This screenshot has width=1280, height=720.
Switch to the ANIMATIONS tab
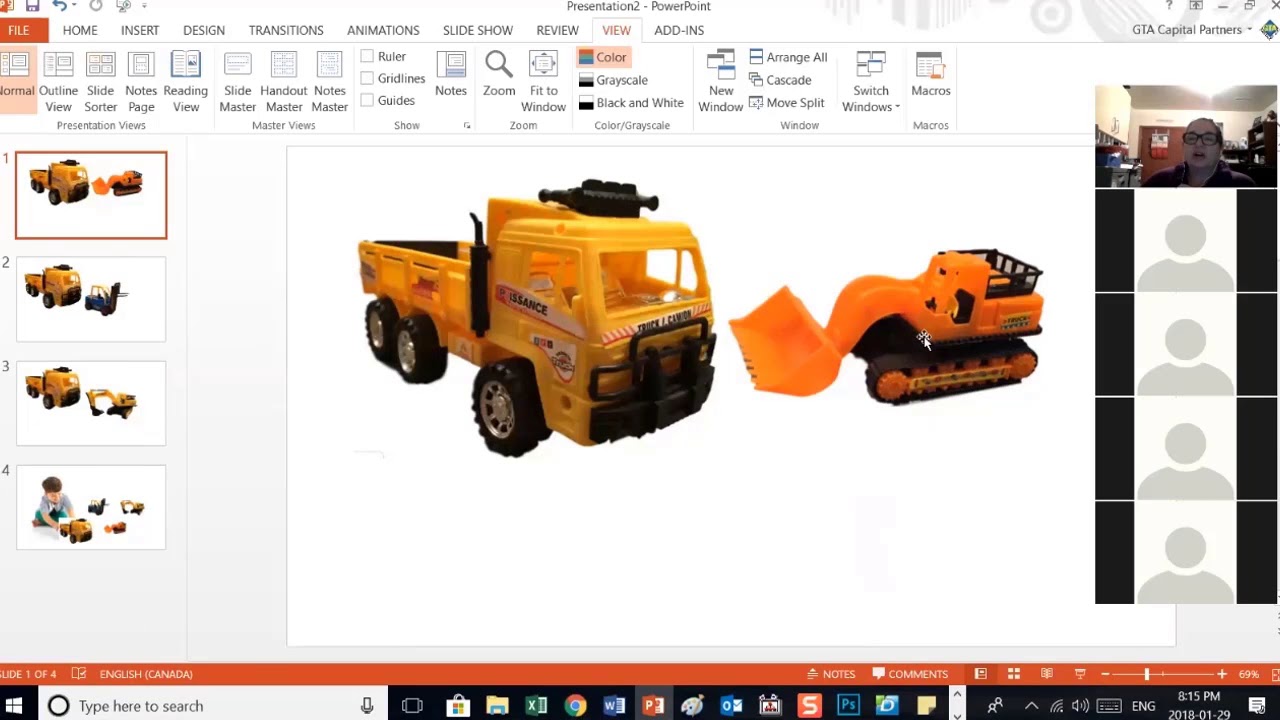383,31
